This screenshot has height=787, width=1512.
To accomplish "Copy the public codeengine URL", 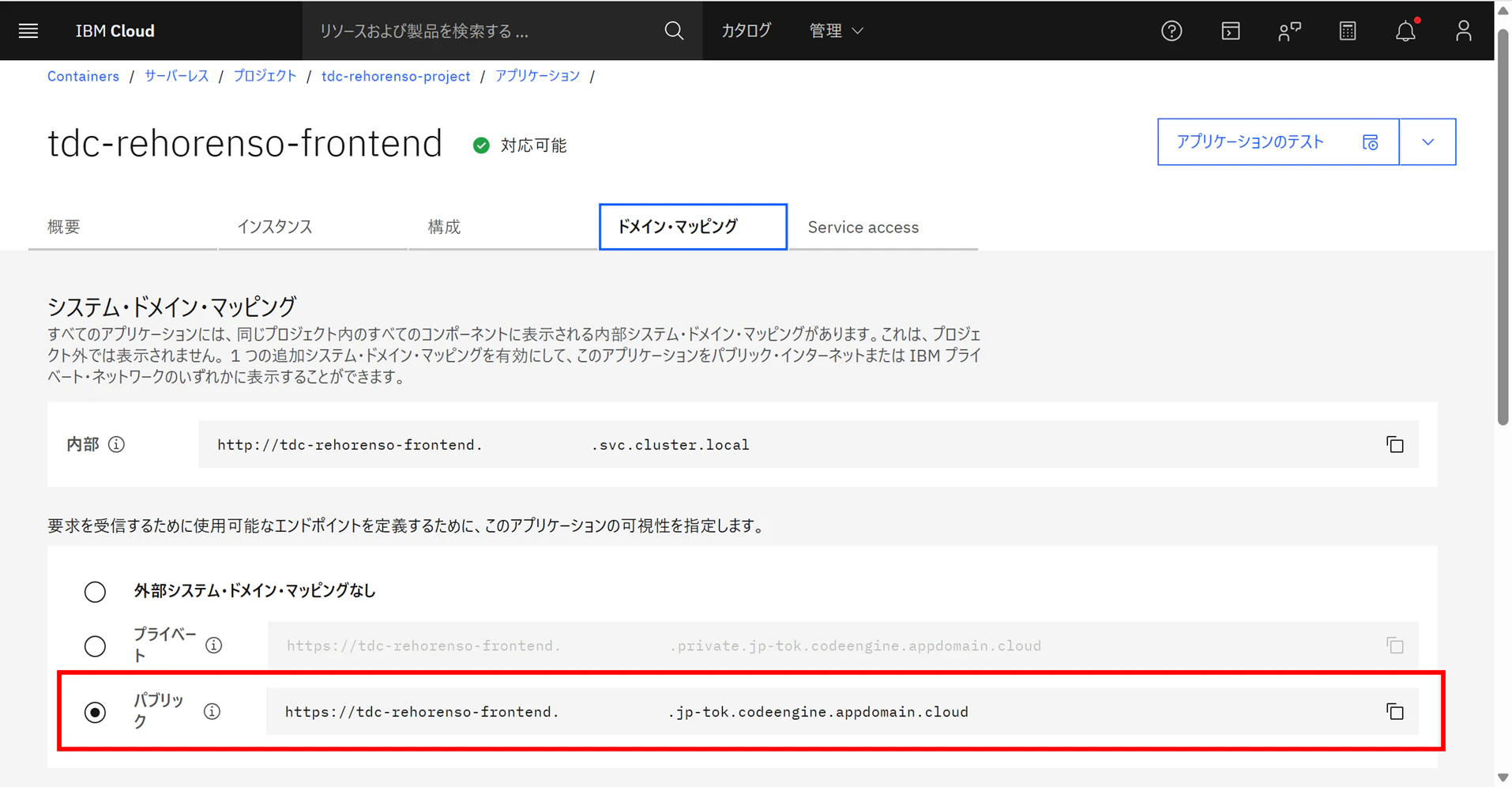I will pyautogui.click(x=1395, y=712).
